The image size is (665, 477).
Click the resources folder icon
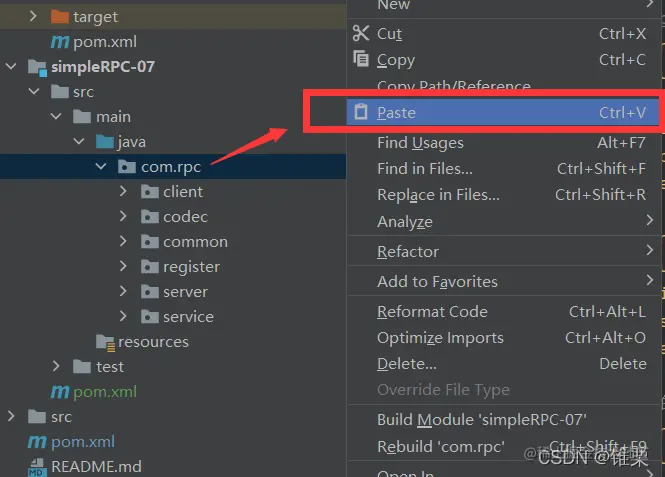click(x=105, y=343)
